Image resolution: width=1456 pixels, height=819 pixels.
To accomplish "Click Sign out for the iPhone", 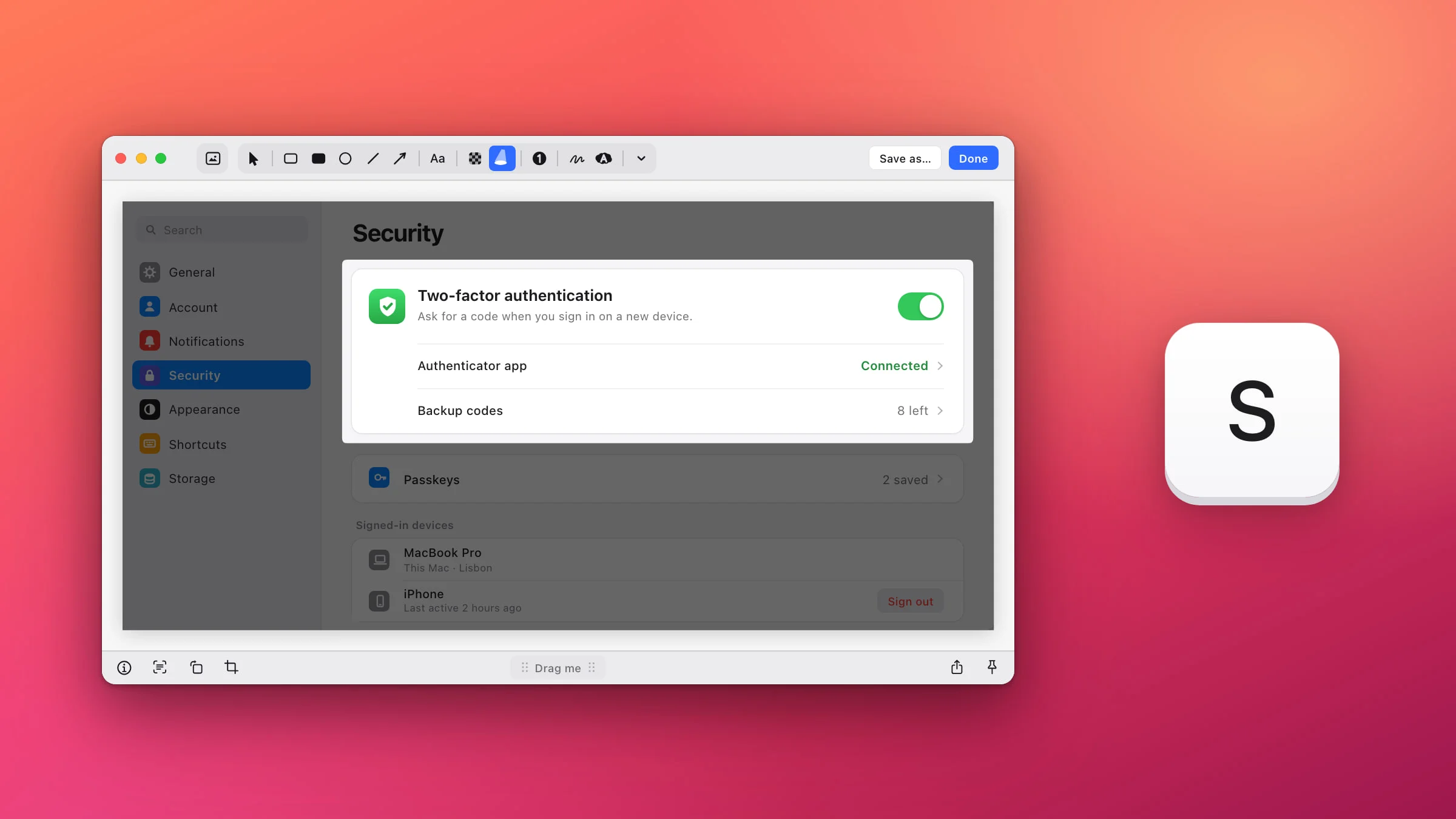I will (x=910, y=601).
